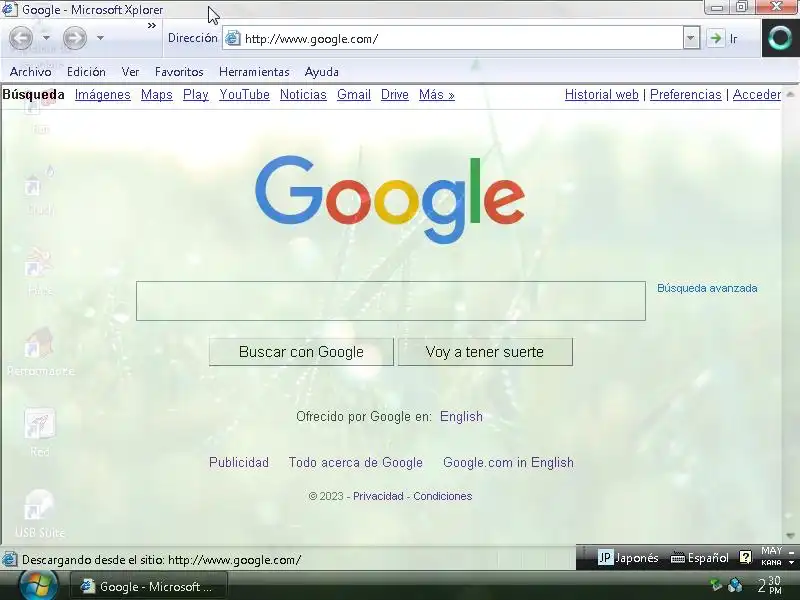This screenshot has height=600, width=800.
Task: Click the Voy a tener suerte button
Action: tap(485, 352)
